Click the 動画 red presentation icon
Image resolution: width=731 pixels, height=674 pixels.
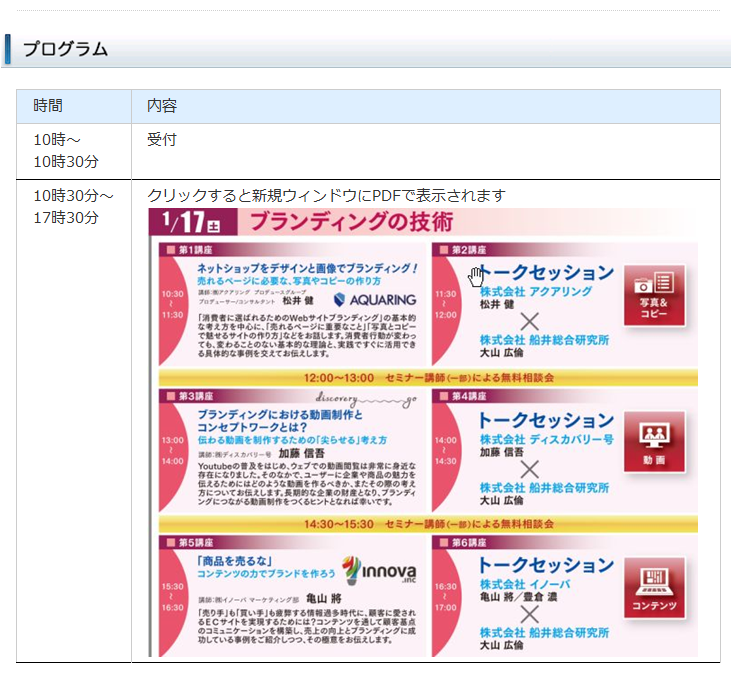click(x=654, y=441)
